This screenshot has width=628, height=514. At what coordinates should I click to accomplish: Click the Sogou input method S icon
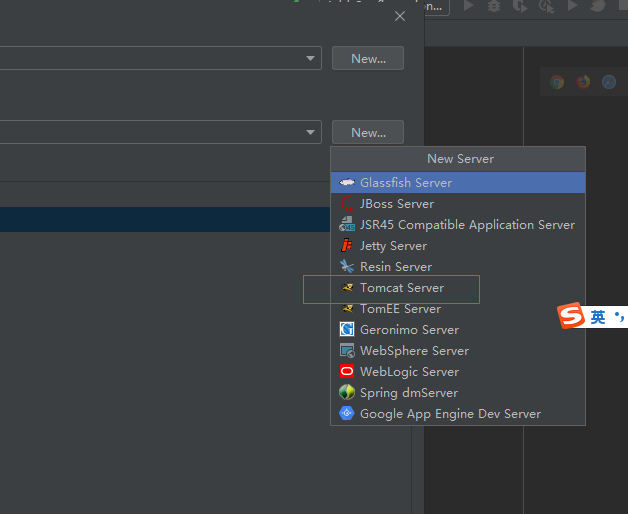point(570,316)
